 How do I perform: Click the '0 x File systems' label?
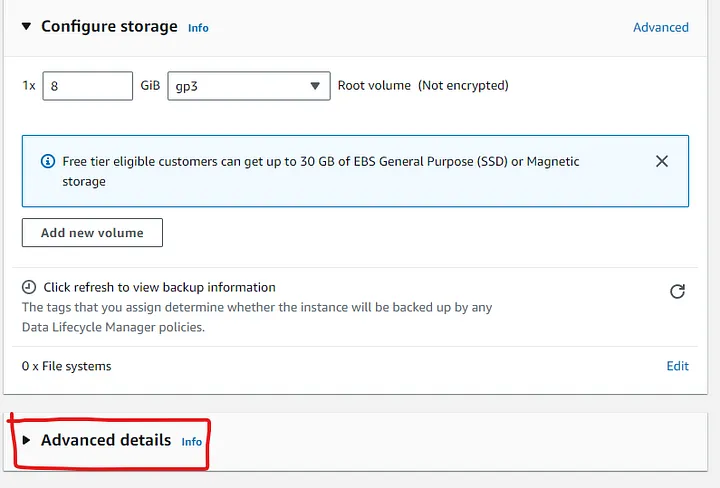point(67,366)
